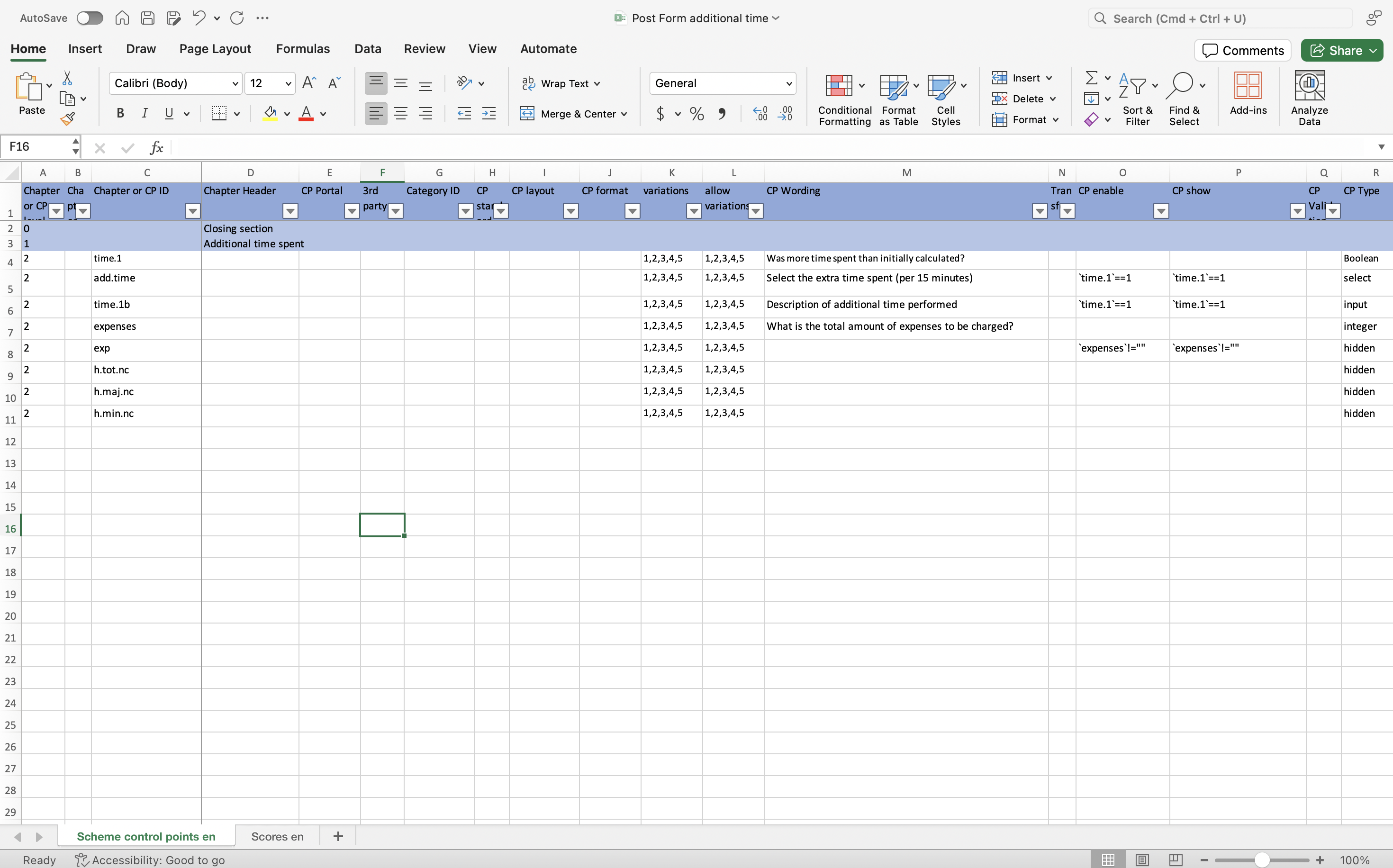Click the Share button
This screenshot has height=868, width=1393.
coord(1337,51)
